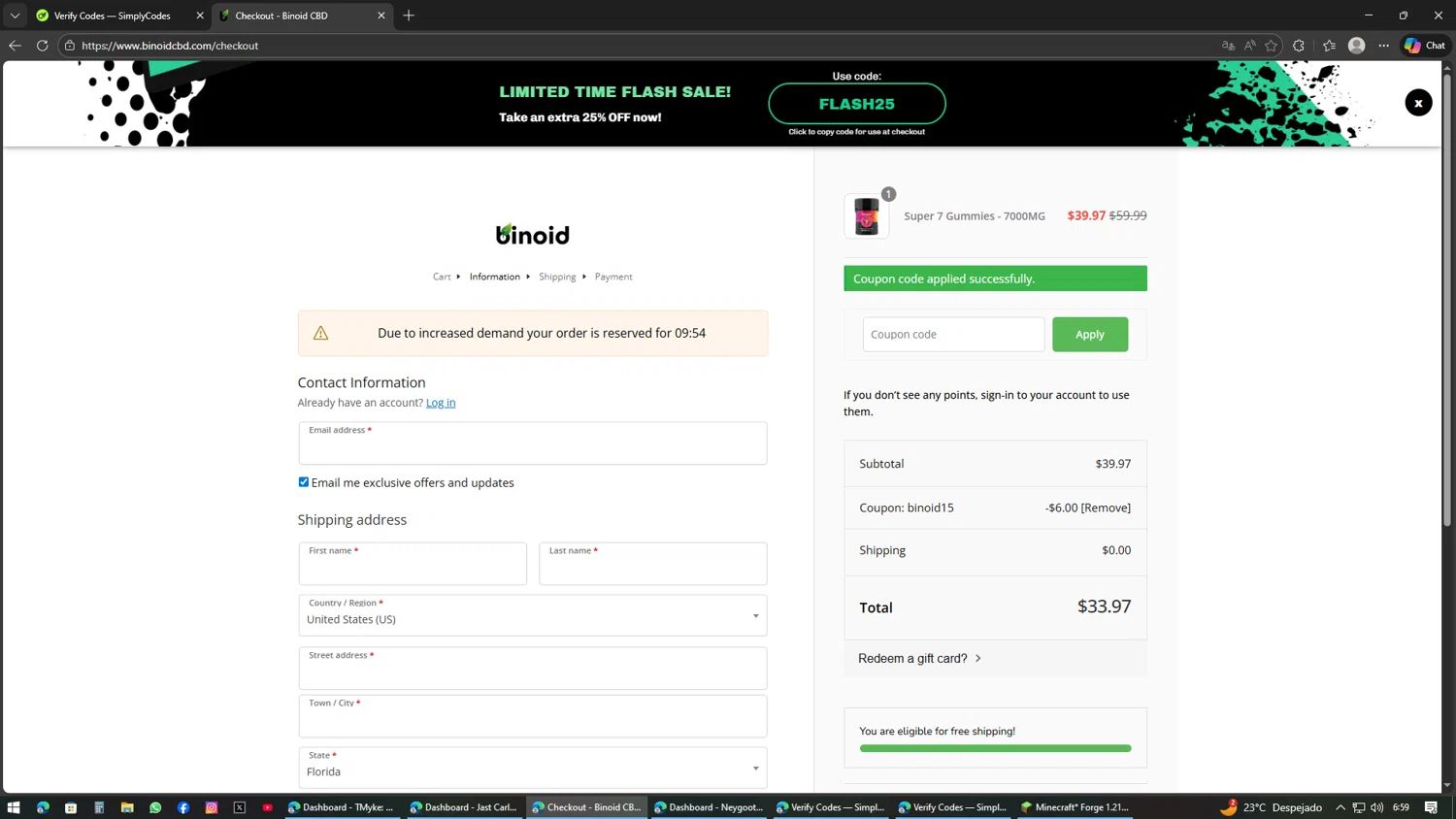Image resolution: width=1456 pixels, height=819 pixels.
Task: Open the network status icon
Action: pyautogui.click(x=1359, y=807)
